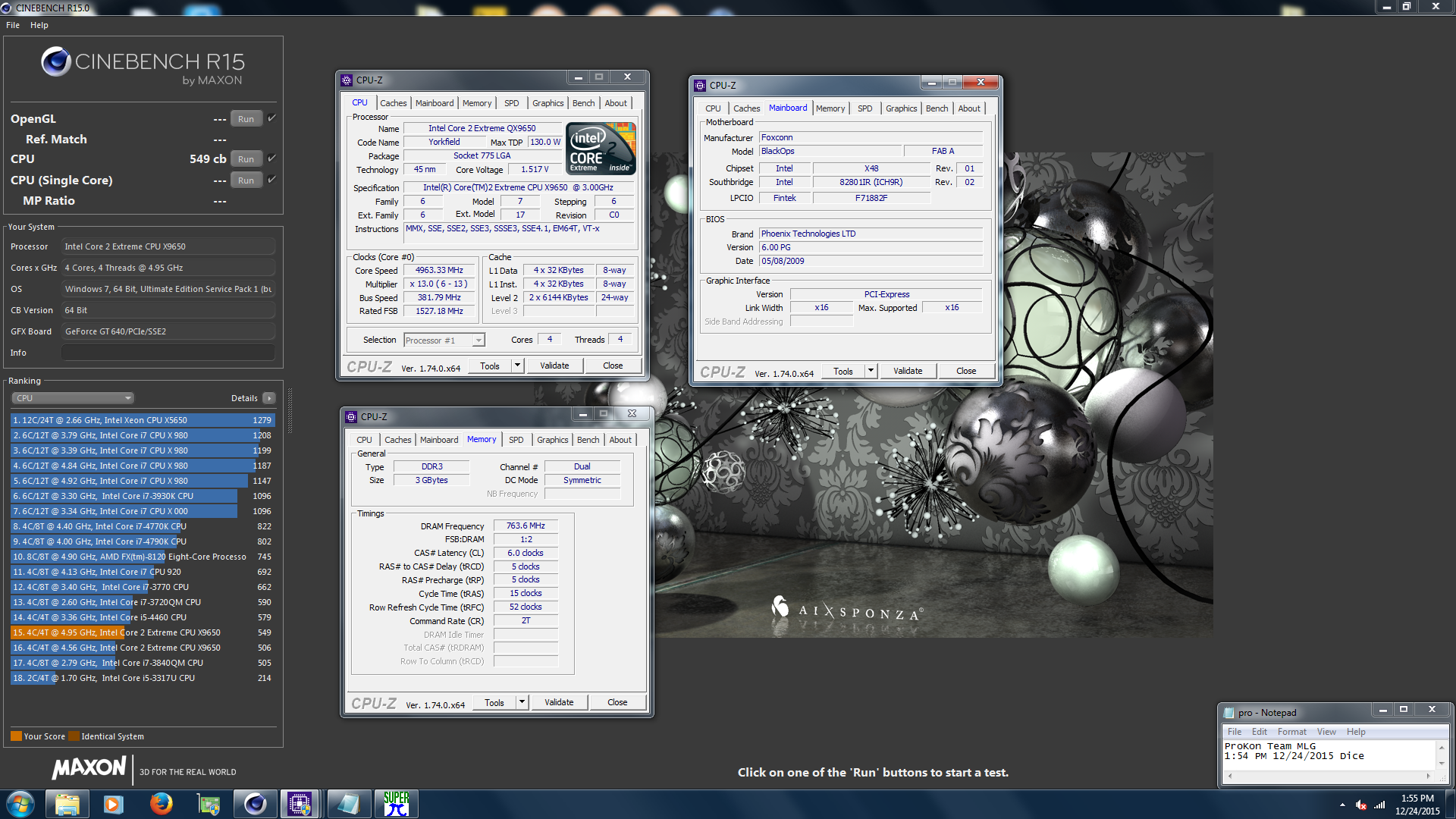The width and height of the screenshot is (1456, 819).
Task: Run the CPU benchmark
Action: click(246, 158)
